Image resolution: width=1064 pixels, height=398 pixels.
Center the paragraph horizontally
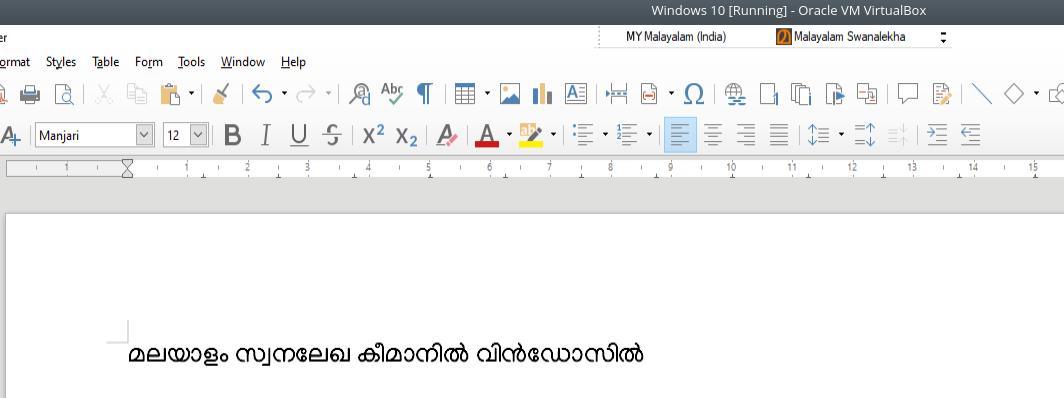pyautogui.click(x=712, y=136)
